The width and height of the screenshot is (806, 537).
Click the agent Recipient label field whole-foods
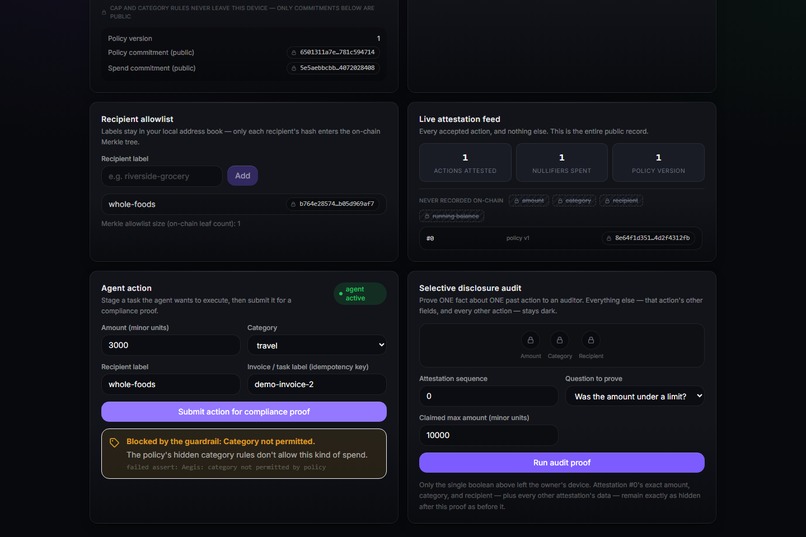coord(171,384)
